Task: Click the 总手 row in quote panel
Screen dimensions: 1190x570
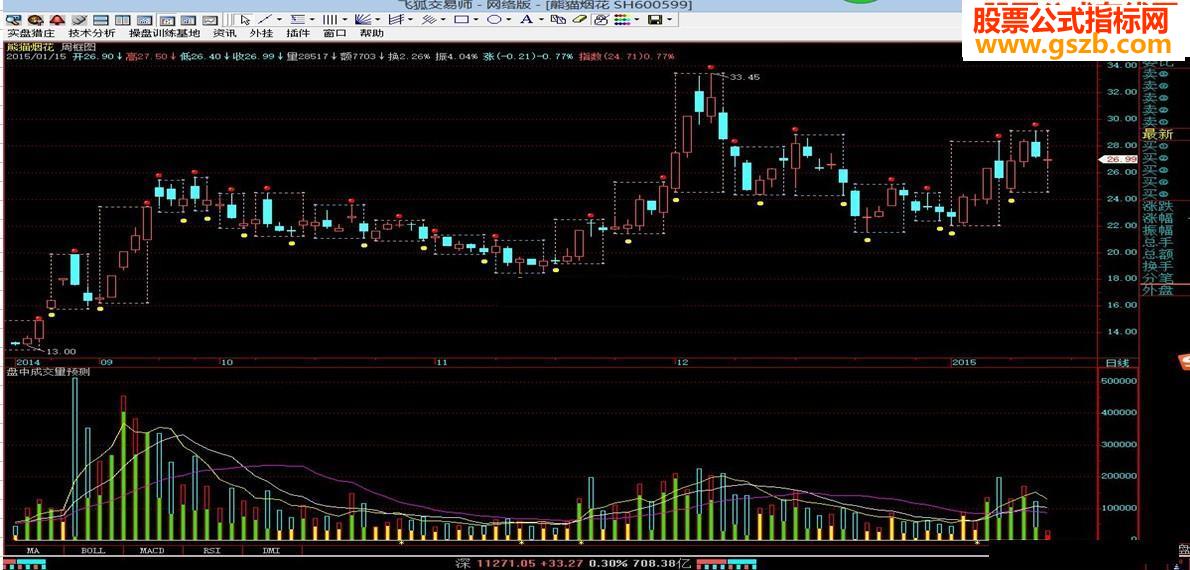Action: click(1158, 243)
